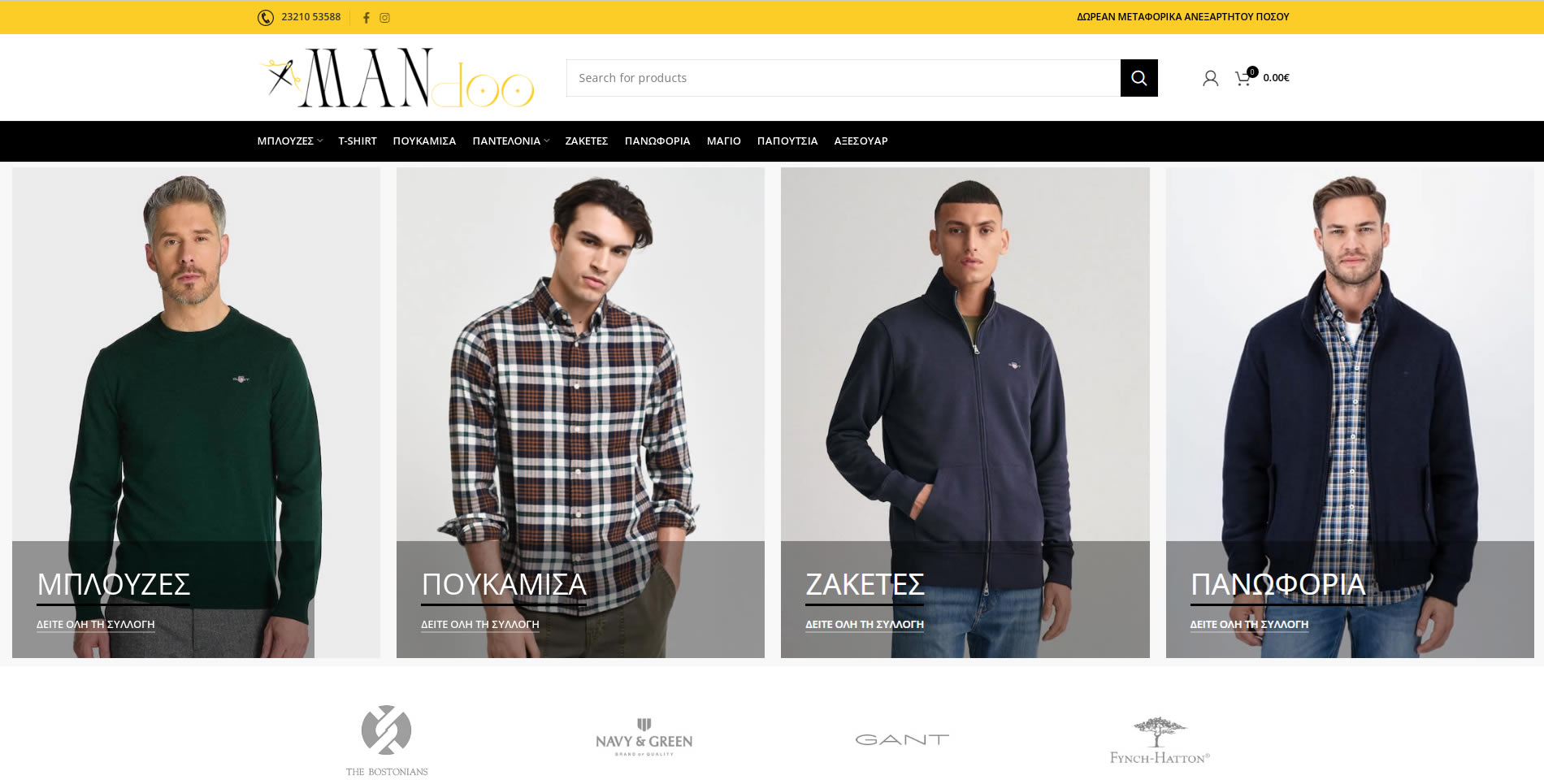Open the ΠΑΝΩΦΟΡΙΑ category image banner
The width and height of the screenshot is (1544, 784).
tap(1350, 413)
